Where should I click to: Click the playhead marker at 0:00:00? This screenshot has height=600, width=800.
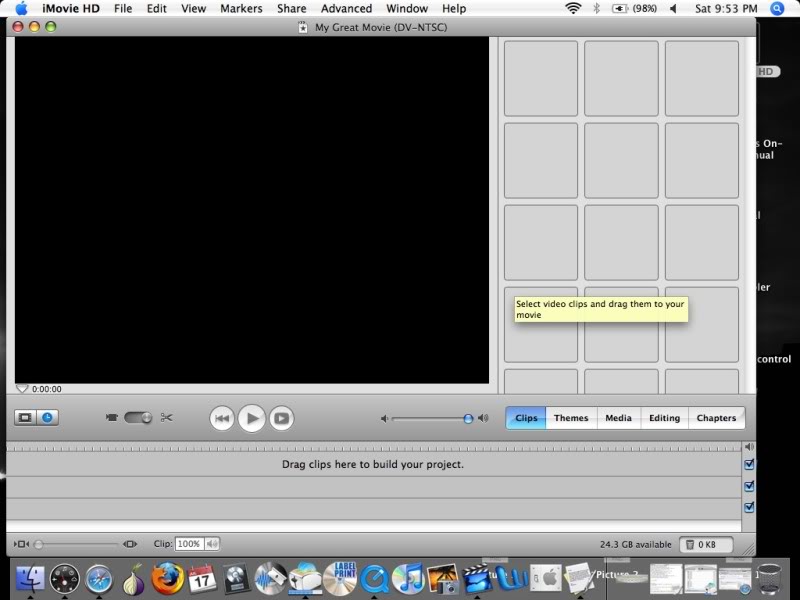22,389
